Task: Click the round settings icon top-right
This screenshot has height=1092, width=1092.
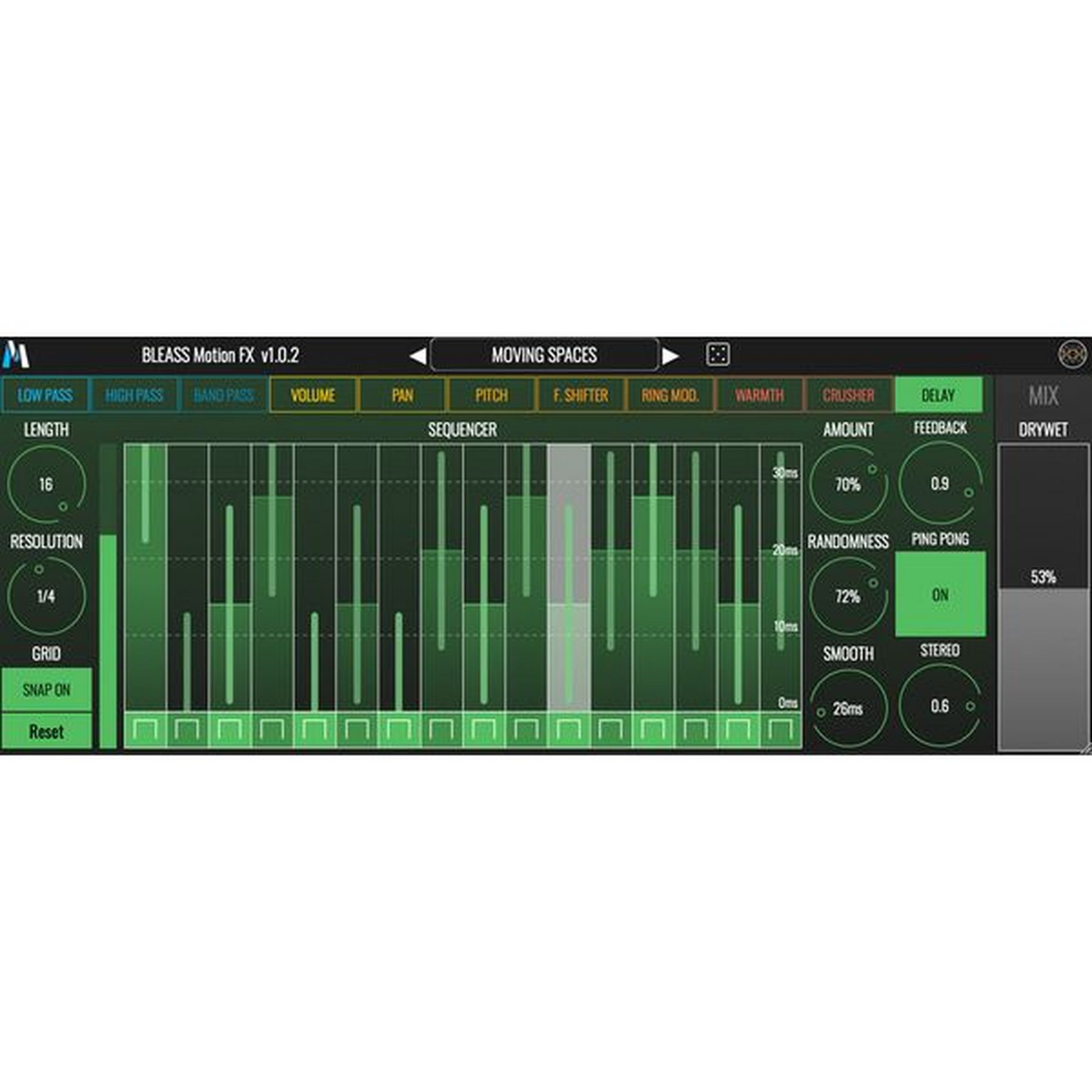Action: coord(1072,355)
